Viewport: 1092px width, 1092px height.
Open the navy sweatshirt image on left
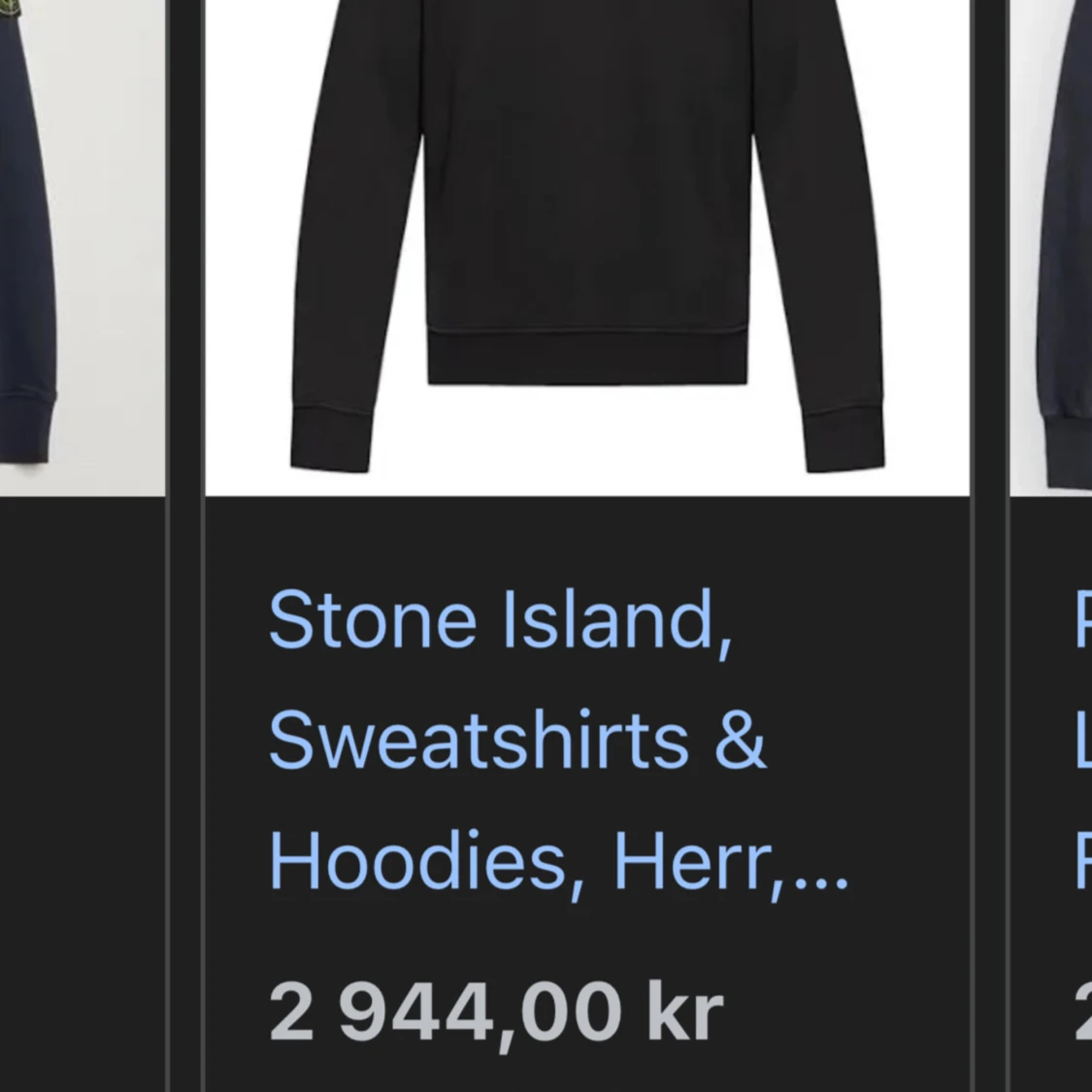[83, 248]
